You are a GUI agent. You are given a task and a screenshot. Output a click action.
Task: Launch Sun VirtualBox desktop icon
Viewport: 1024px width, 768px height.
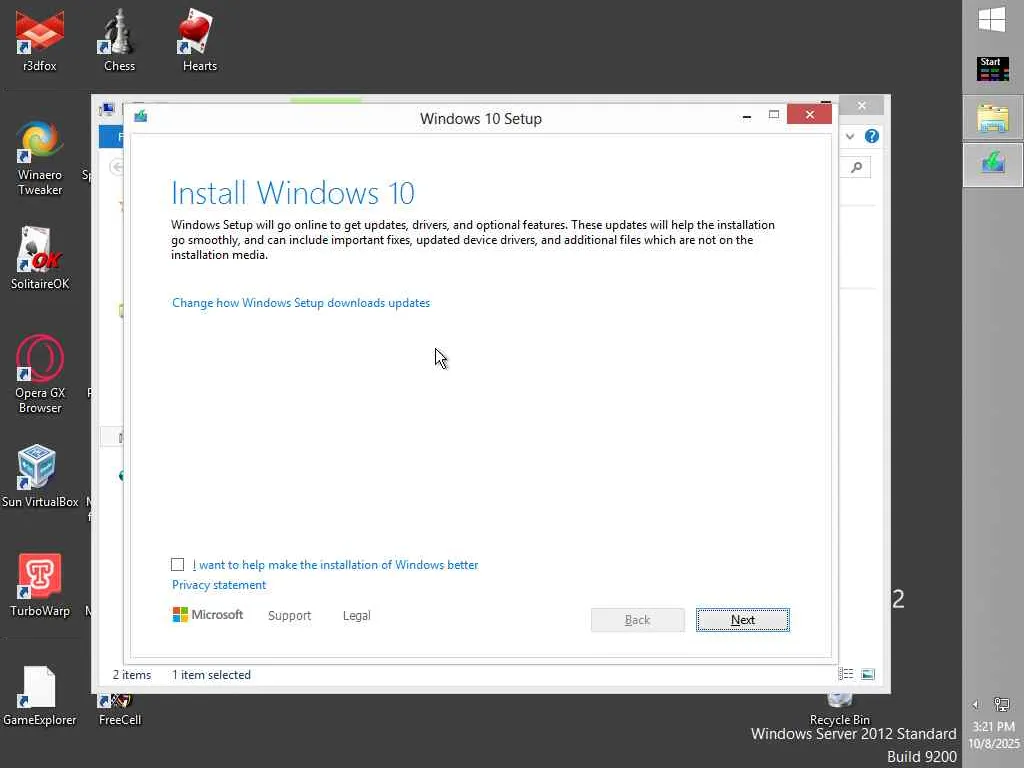click(x=40, y=475)
